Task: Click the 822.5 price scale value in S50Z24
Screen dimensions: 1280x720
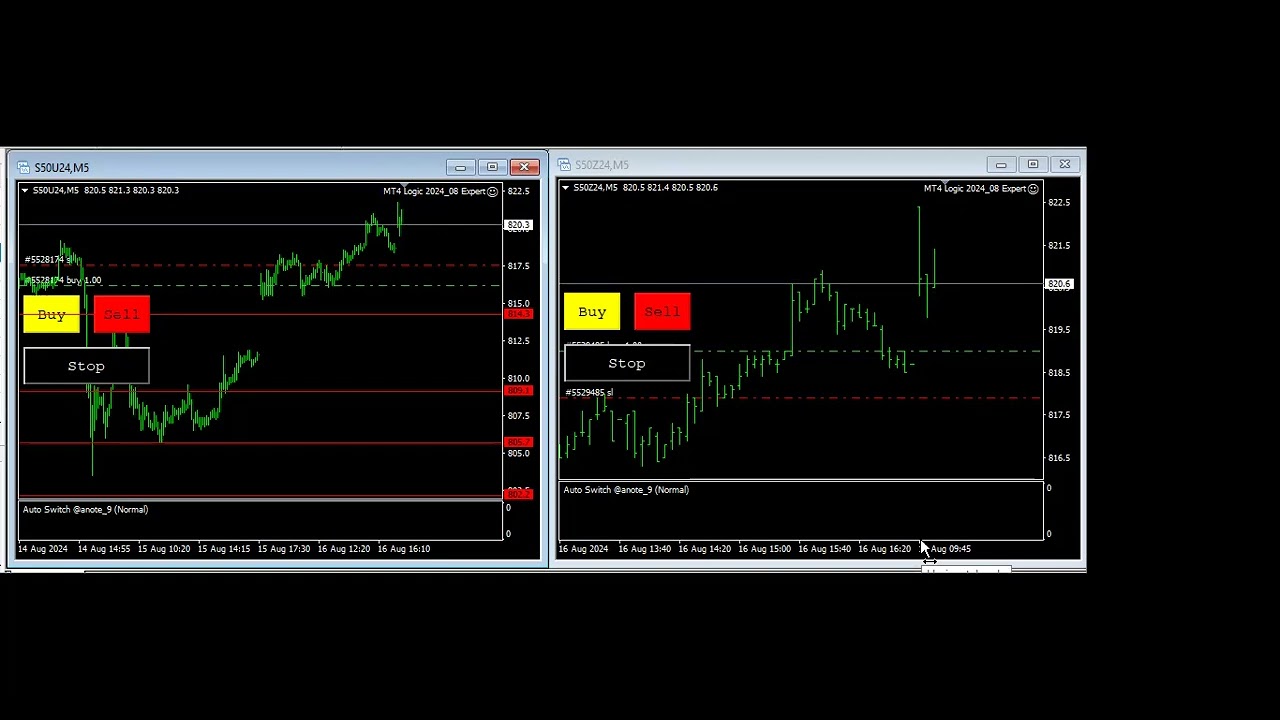Action: (x=1058, y=203)
